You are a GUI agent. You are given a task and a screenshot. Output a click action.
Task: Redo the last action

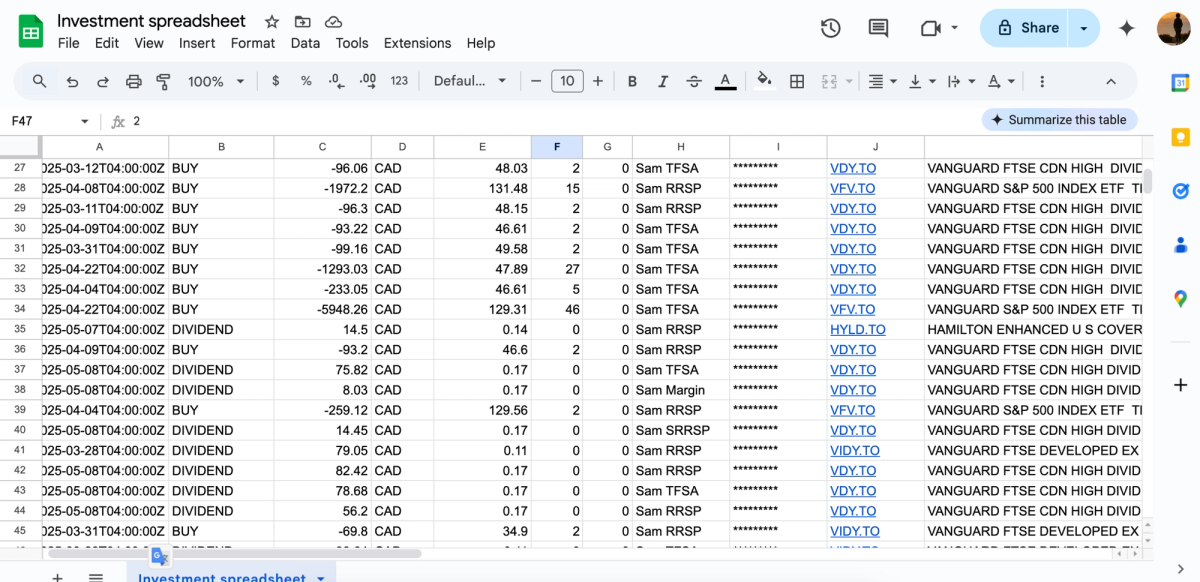[x=103, y=81]
